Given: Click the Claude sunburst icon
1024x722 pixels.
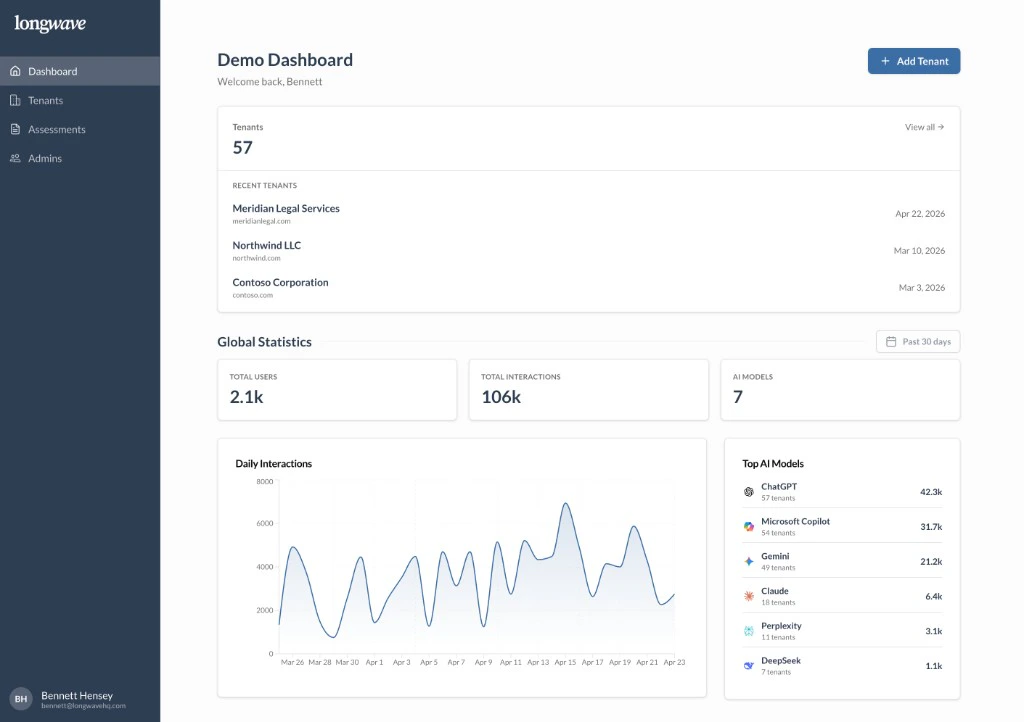Looking at the screenshot, I should pyautogui.click(x=748, y=596).
